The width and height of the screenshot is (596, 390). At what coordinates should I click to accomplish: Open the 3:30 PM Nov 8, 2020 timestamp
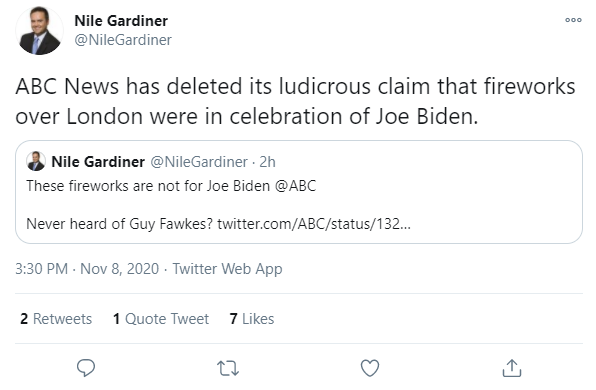coord(87,269)
